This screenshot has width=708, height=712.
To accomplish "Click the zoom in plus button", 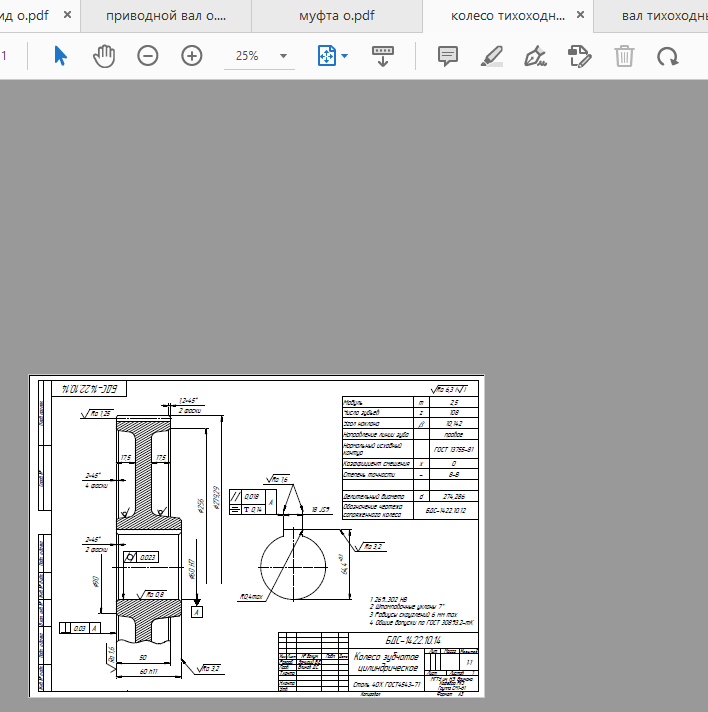I will [x=192, y=56].
